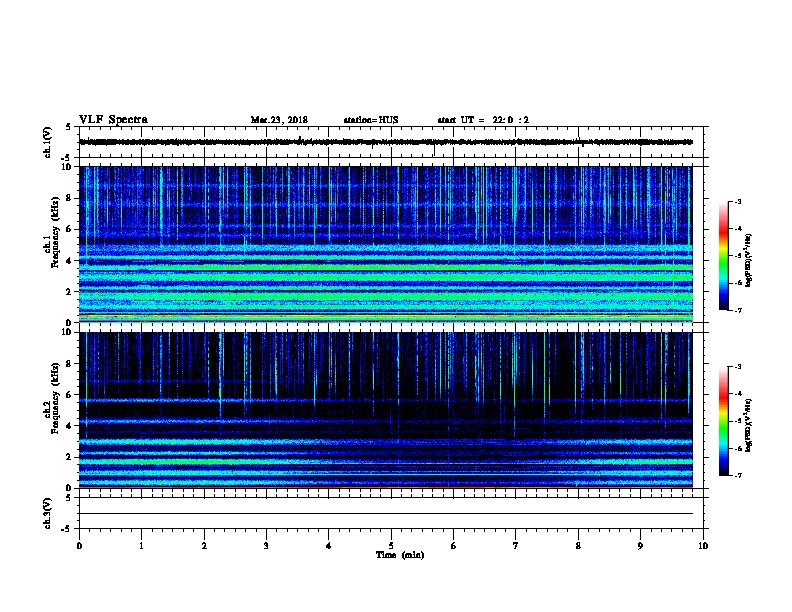Click the flat ch.3 voltage line

click(x=385, y=514)
